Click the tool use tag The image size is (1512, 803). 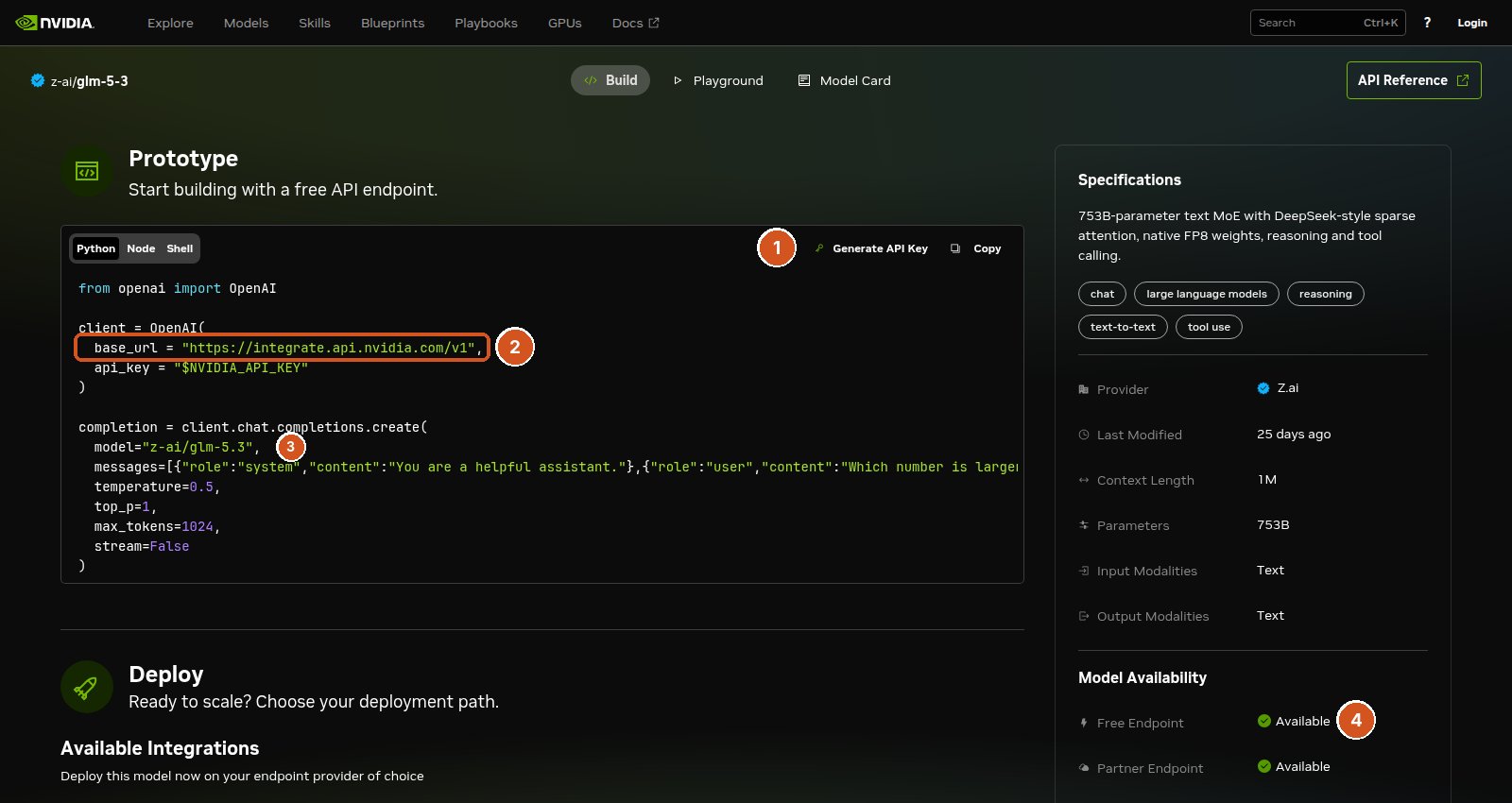click(1209, 327)
